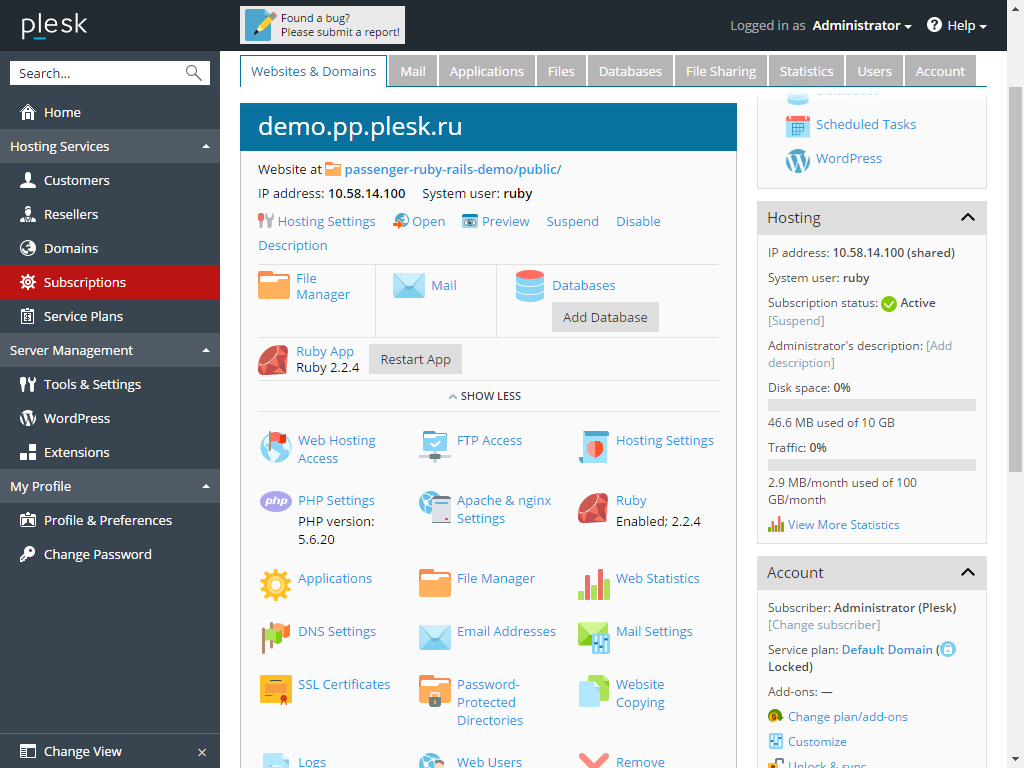
Task: Focus the Search input field
Action: pos(98,73)
